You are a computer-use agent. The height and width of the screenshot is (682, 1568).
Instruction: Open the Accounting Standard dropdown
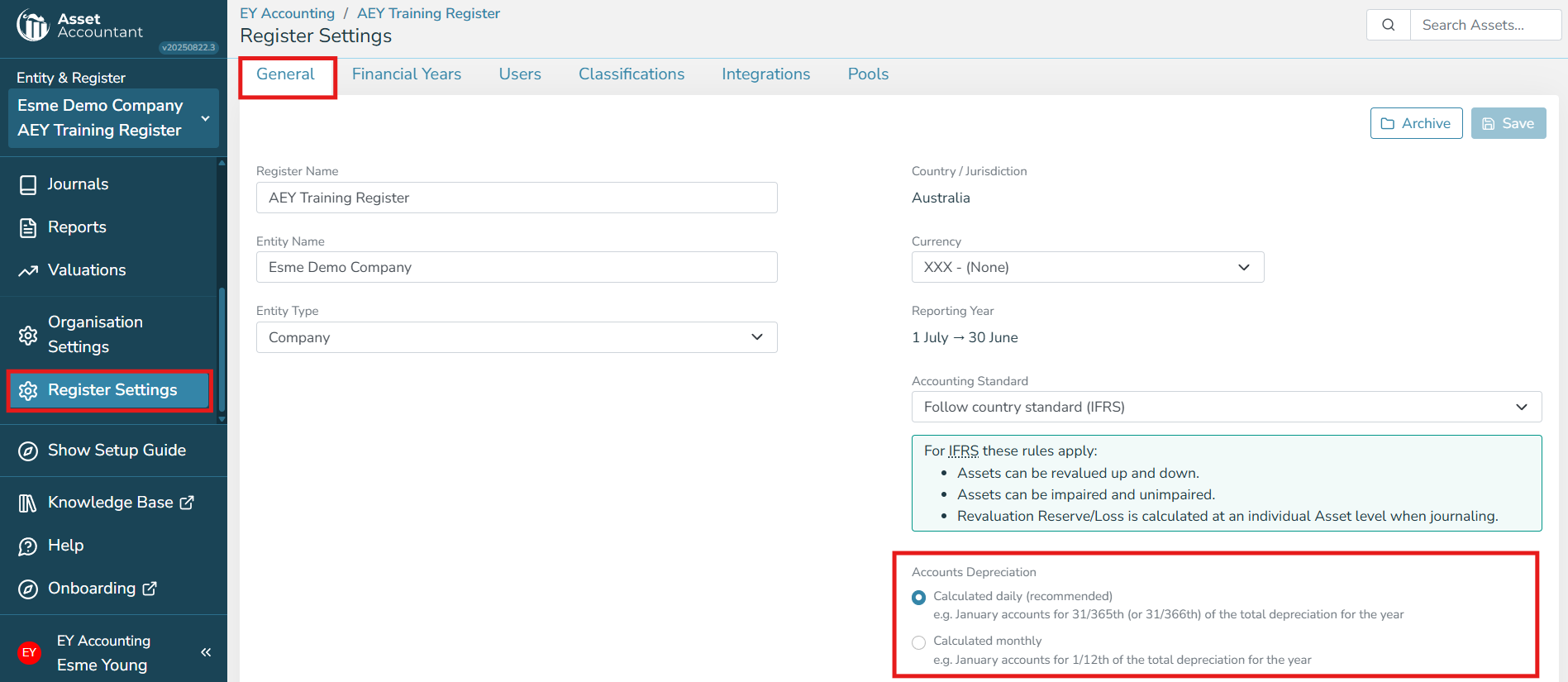pos(1227,407)
